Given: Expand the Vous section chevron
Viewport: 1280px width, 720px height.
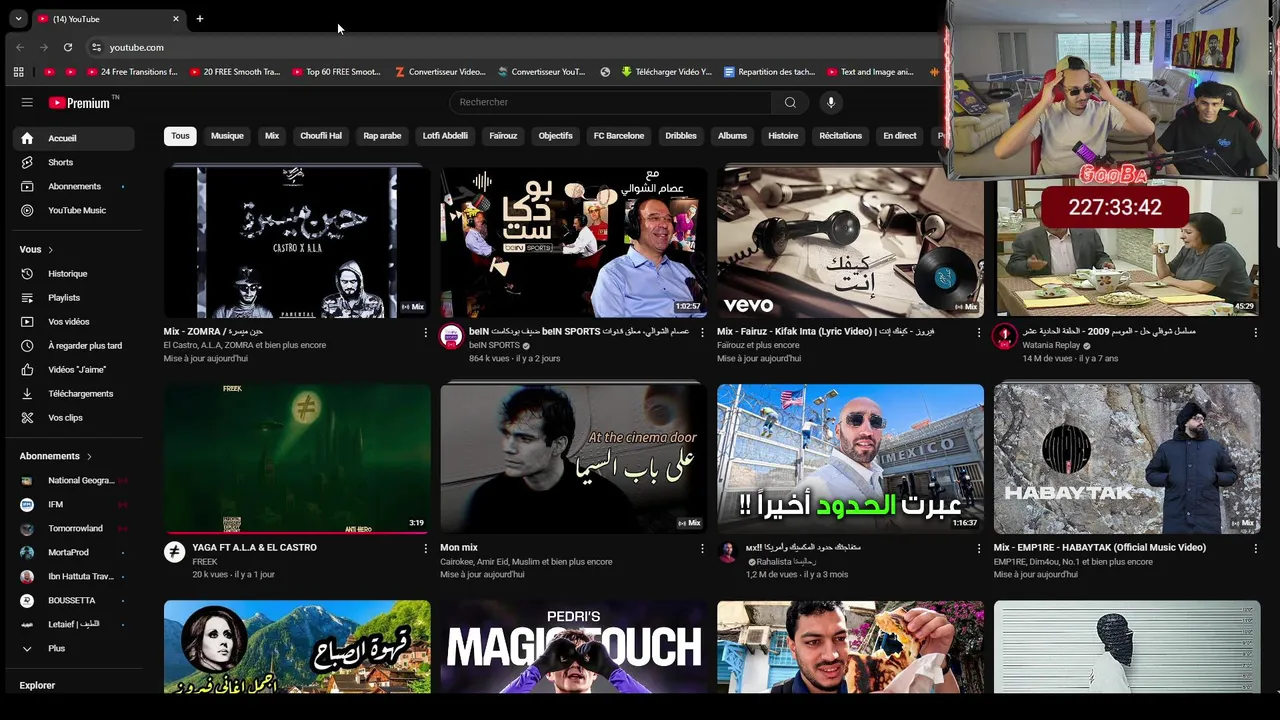Looking at the screenshot, I should click(x=50, y=250).
